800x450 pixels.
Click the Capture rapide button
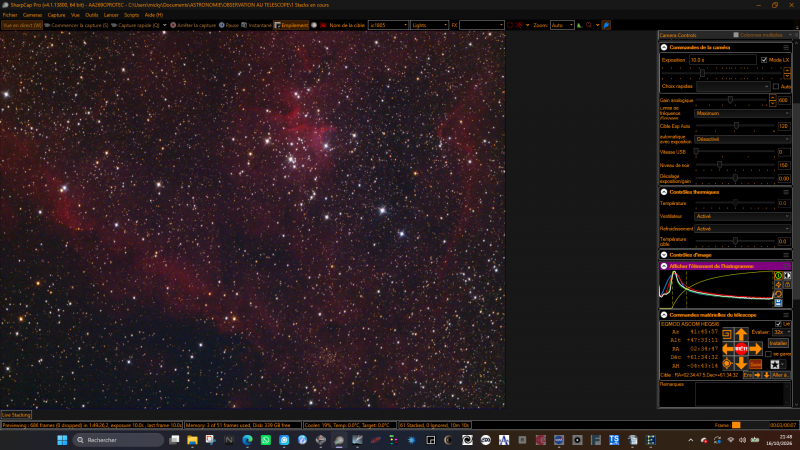coord(135,25)
